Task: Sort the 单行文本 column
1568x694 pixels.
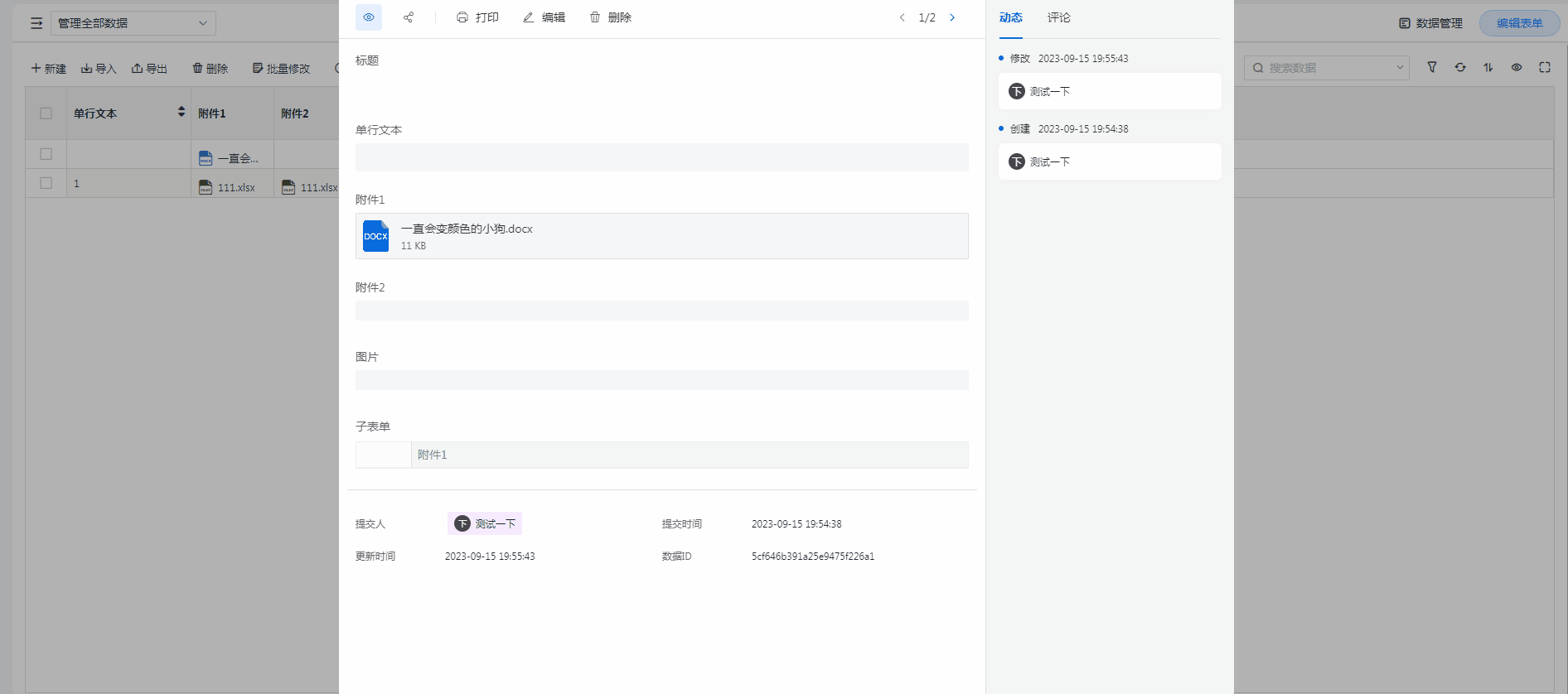Action: click(181, 112)
